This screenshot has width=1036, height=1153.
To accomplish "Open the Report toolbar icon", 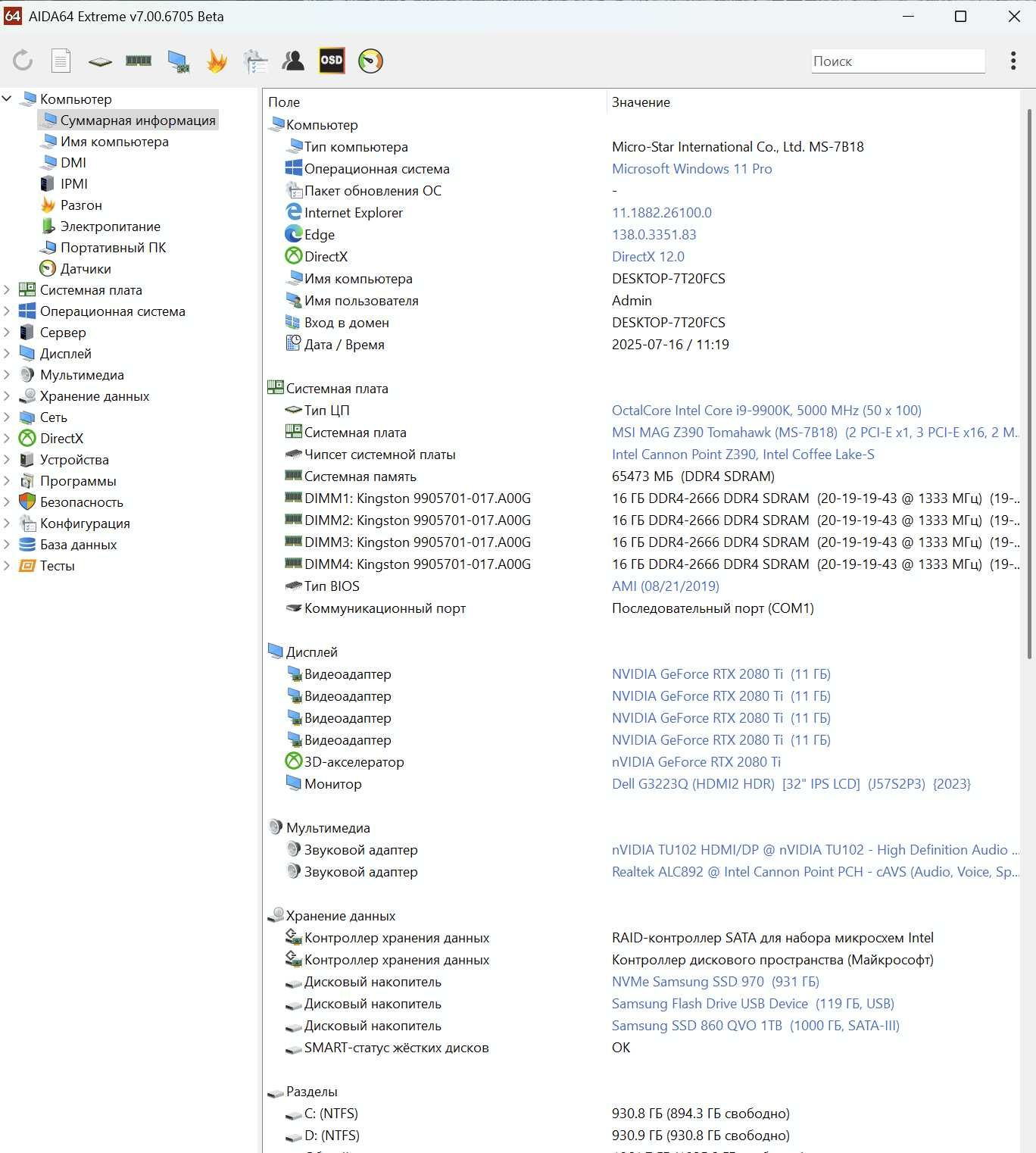I will pyautogui.click(x=61, y=61).
